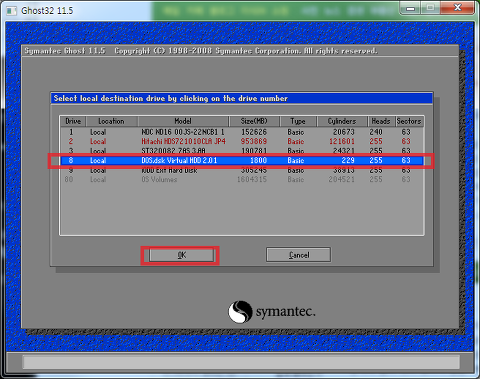Click the OS Volumes model entry
Screen dimensions: 480x379
point(159,179)
